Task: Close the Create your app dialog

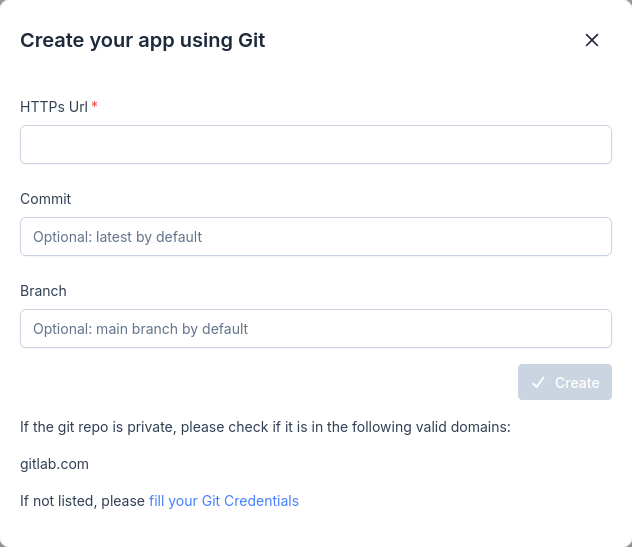Action: tap(592, 40)
